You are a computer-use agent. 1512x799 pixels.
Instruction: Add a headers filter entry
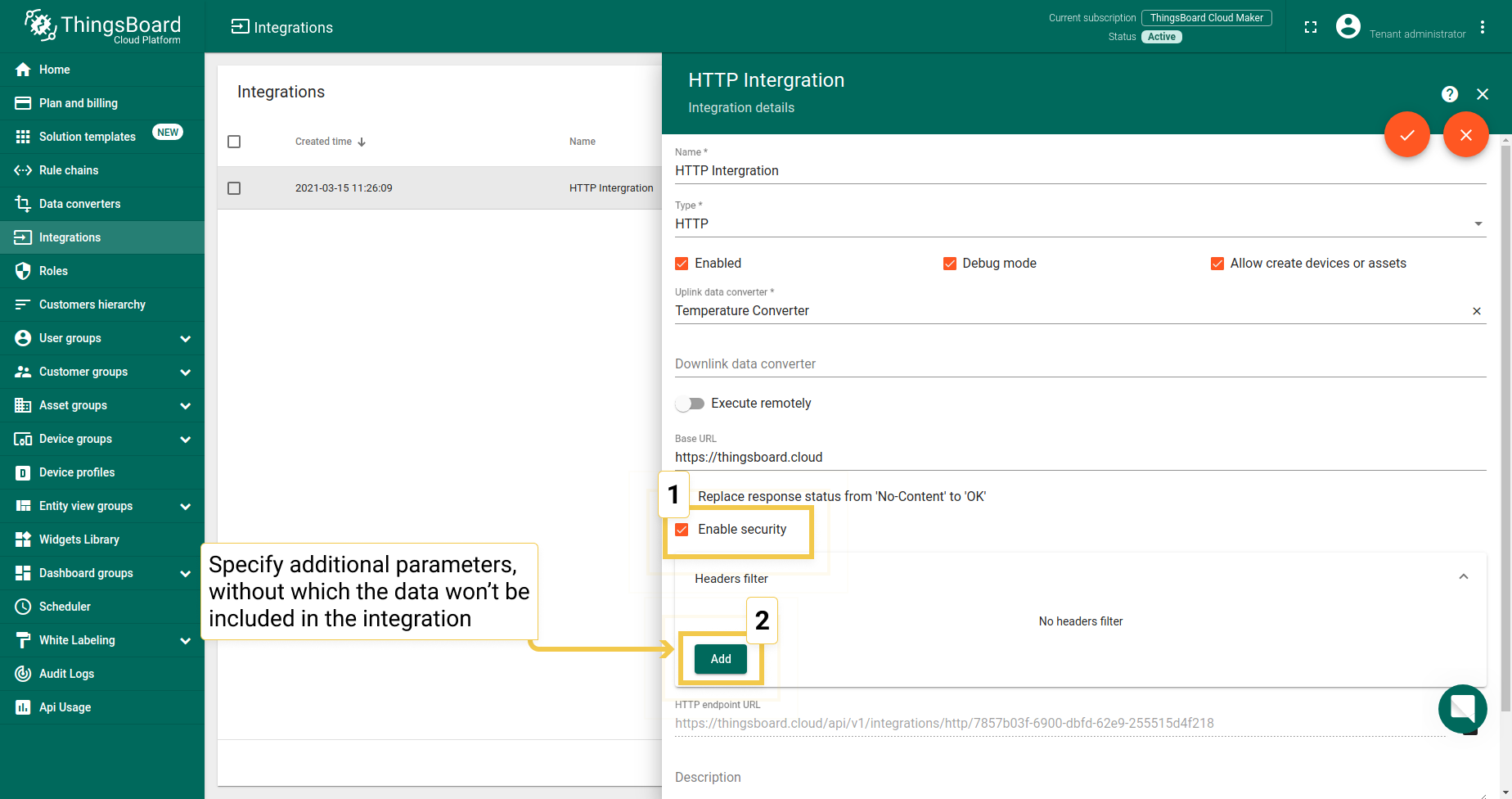point(721,659)
